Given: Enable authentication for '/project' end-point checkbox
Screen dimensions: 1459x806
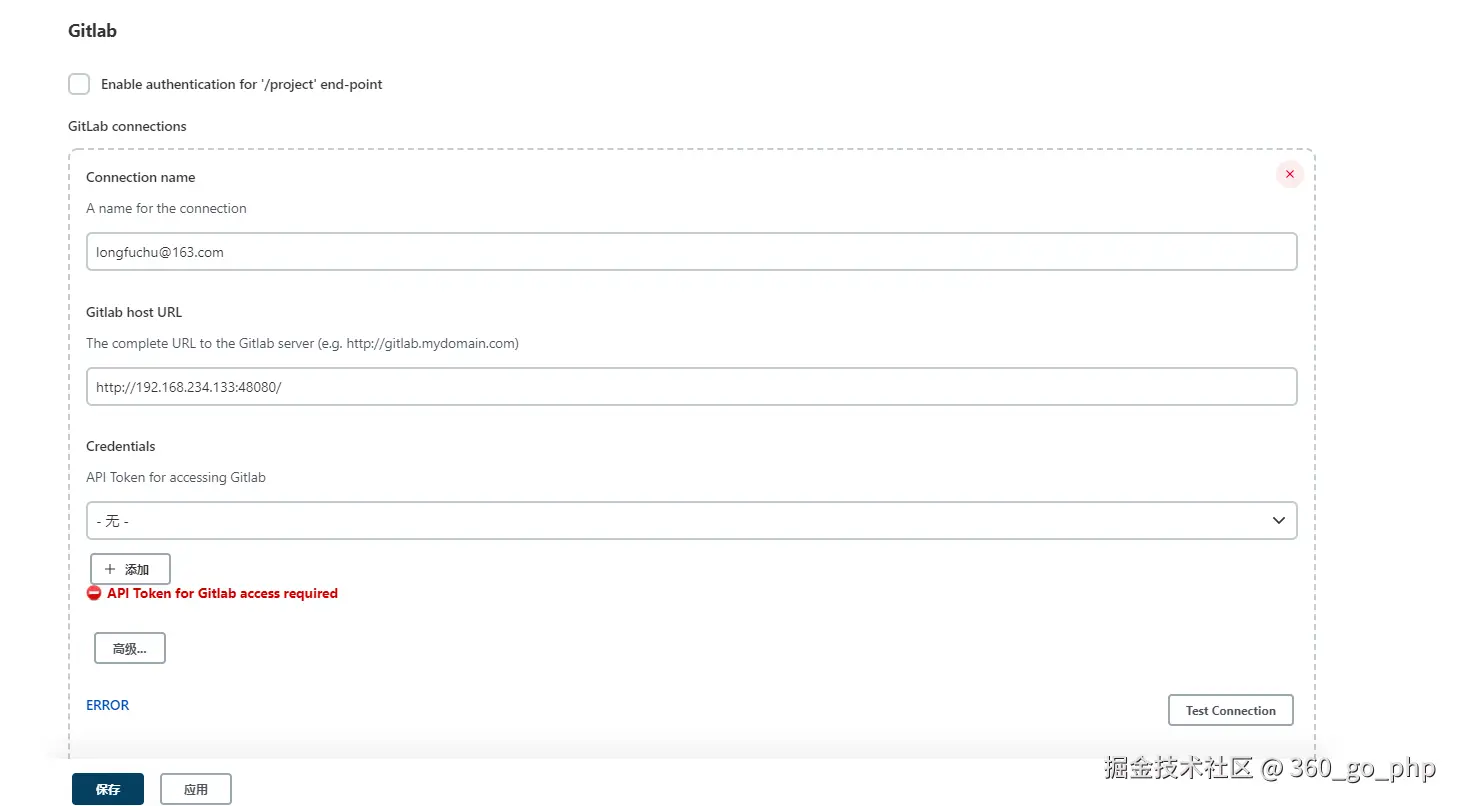Looking at the screenshot, I should point(79,84).
